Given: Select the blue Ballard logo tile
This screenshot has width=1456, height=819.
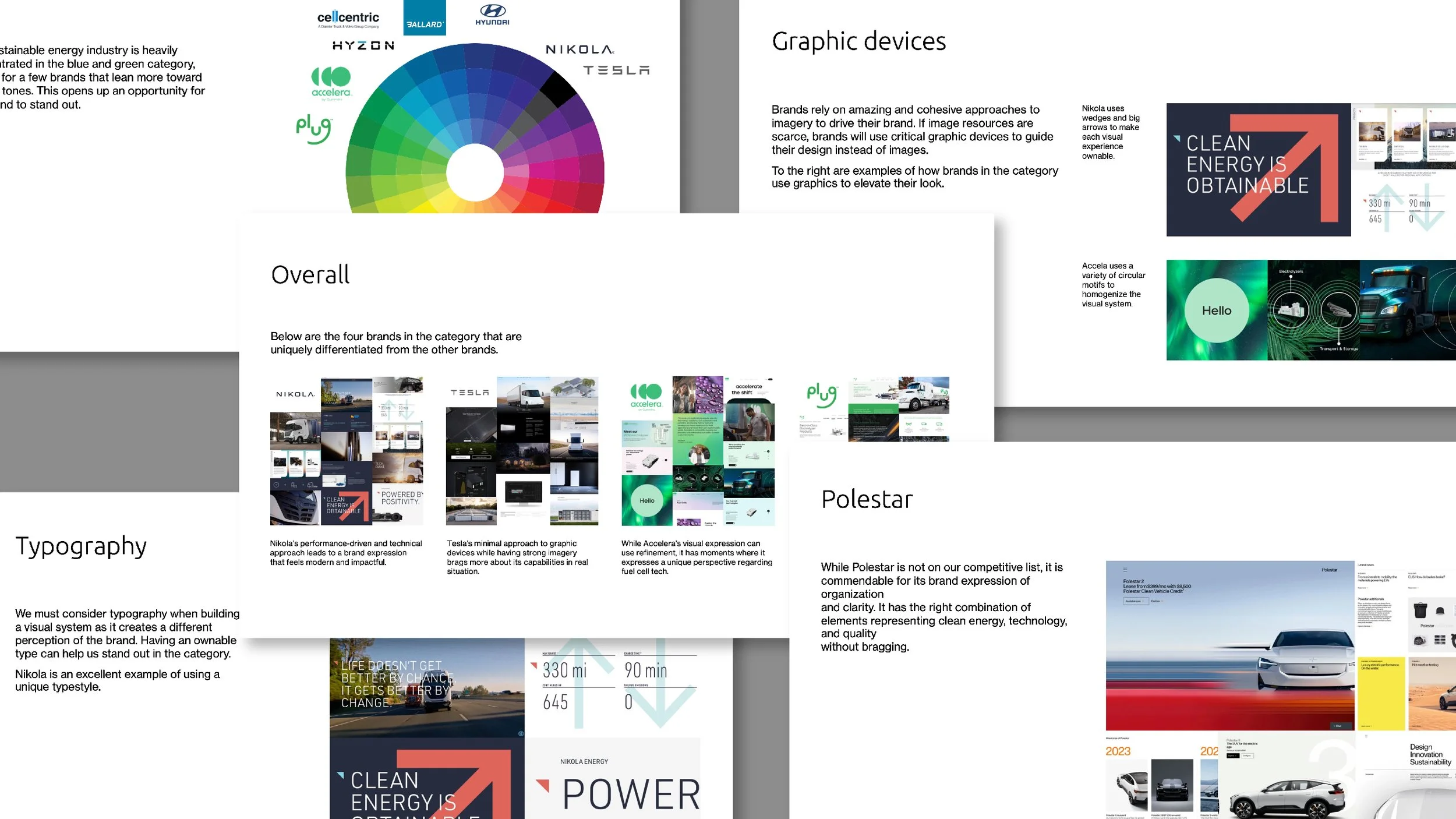Looking at the screenshot, I should pyautogui.click(x=425, y=18).
